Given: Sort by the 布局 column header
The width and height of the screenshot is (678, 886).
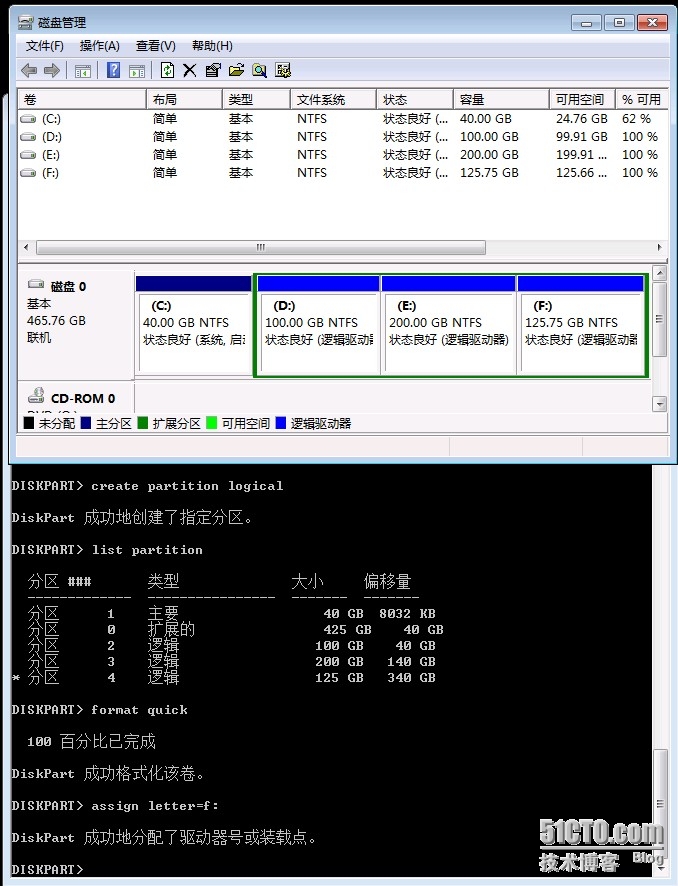Looking at the screenshot, I should 184,99.
